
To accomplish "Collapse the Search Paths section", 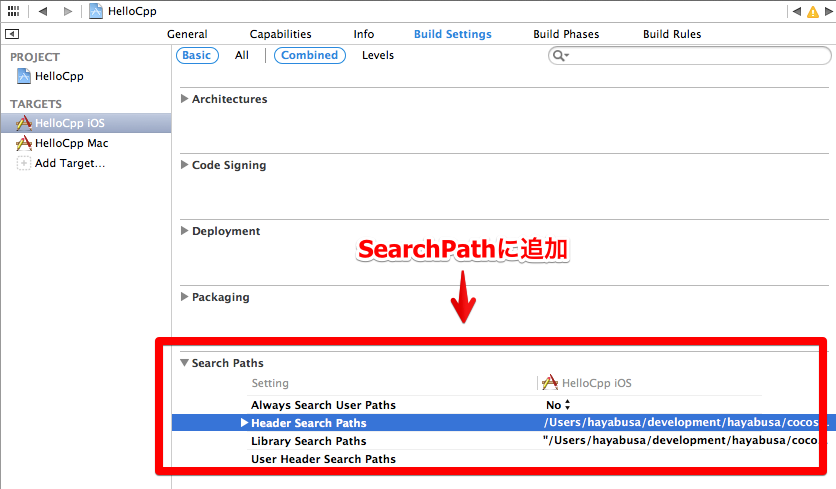I will pyautogui.click(x=184, y=363).
